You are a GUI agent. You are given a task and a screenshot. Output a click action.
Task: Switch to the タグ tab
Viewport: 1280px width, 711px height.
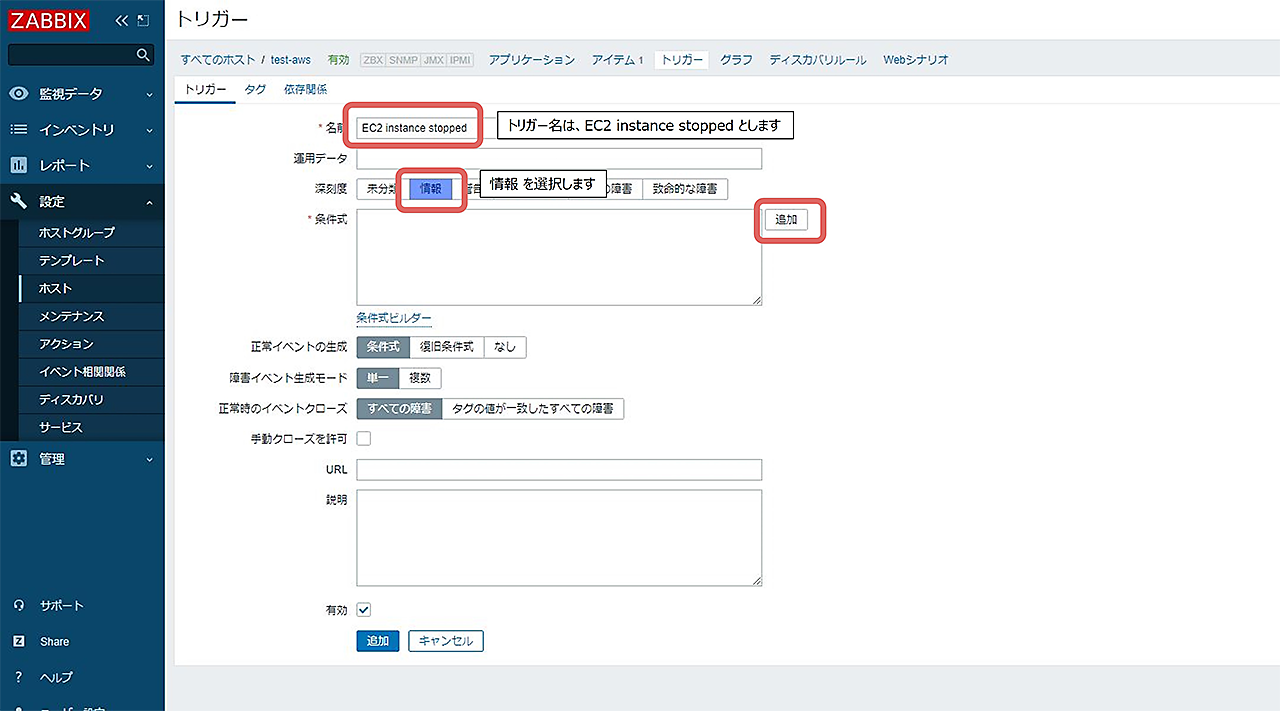[254, 89]
